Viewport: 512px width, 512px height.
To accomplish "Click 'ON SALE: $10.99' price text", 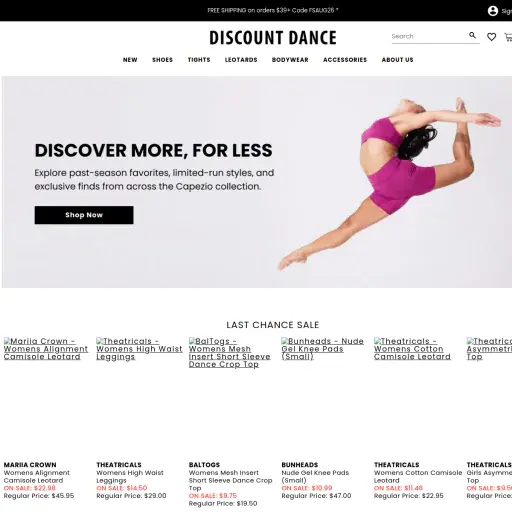I will click(x=307, y=488).
